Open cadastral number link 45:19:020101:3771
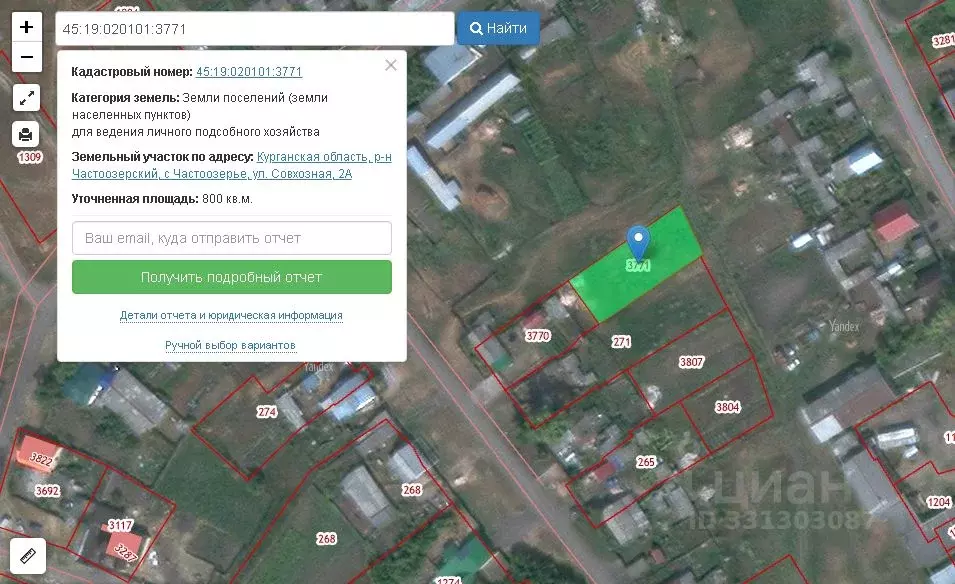The height and width of the screenshot is (584, 955). click(x=248, y=72)
